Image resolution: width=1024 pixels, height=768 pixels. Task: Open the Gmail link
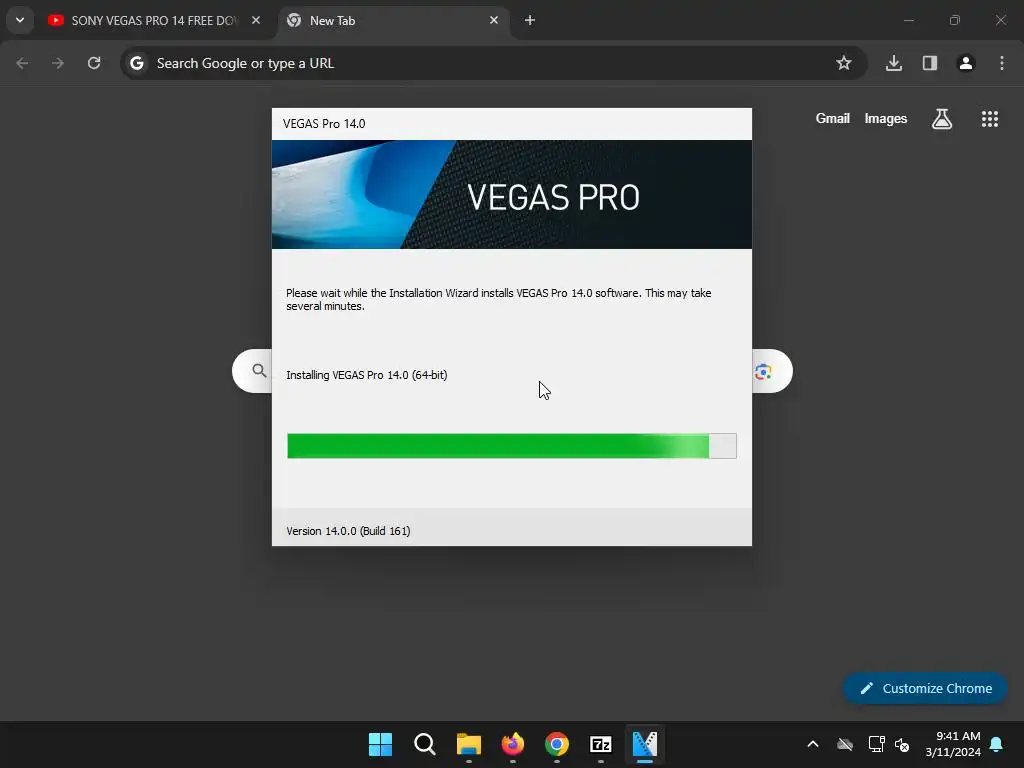833,118
